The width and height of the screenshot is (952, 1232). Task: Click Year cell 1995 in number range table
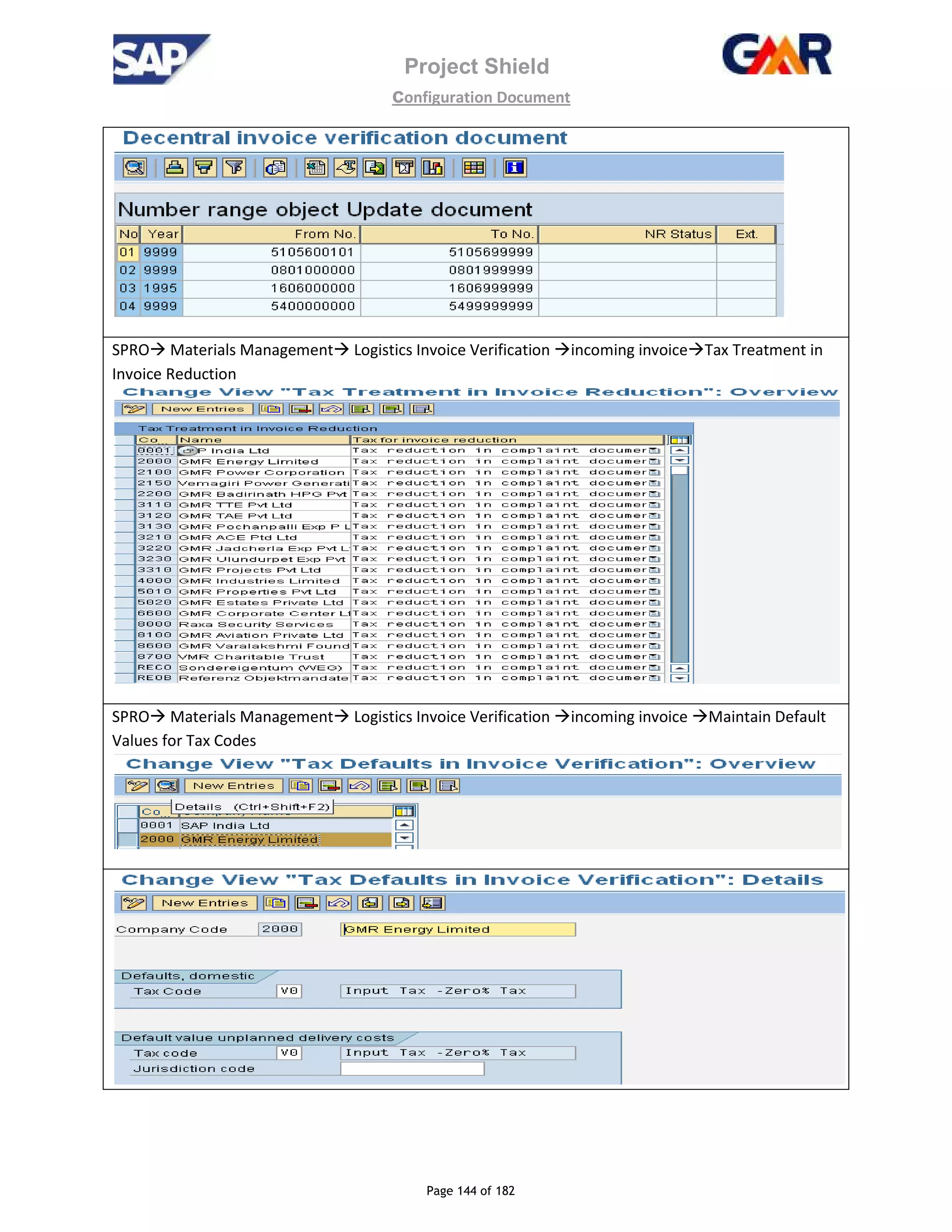tap(160, 288)
